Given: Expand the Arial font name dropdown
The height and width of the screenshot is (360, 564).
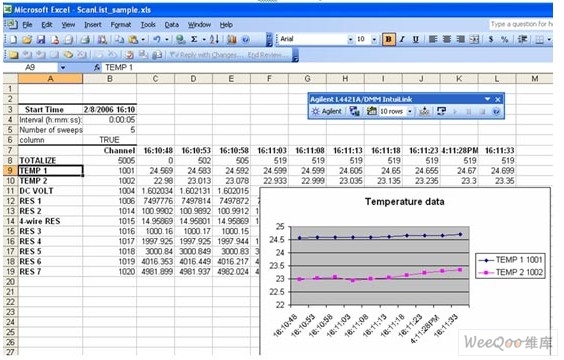Looking at the screenshot, I should coord(350,39).
